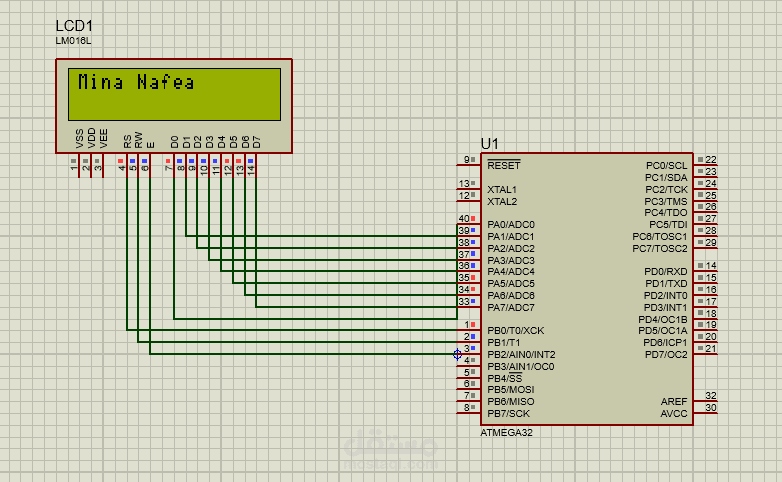Click pin number 40 on U1
Image resolution: width=782 pixels, height=482 pixels.
(x=464, y=219)
